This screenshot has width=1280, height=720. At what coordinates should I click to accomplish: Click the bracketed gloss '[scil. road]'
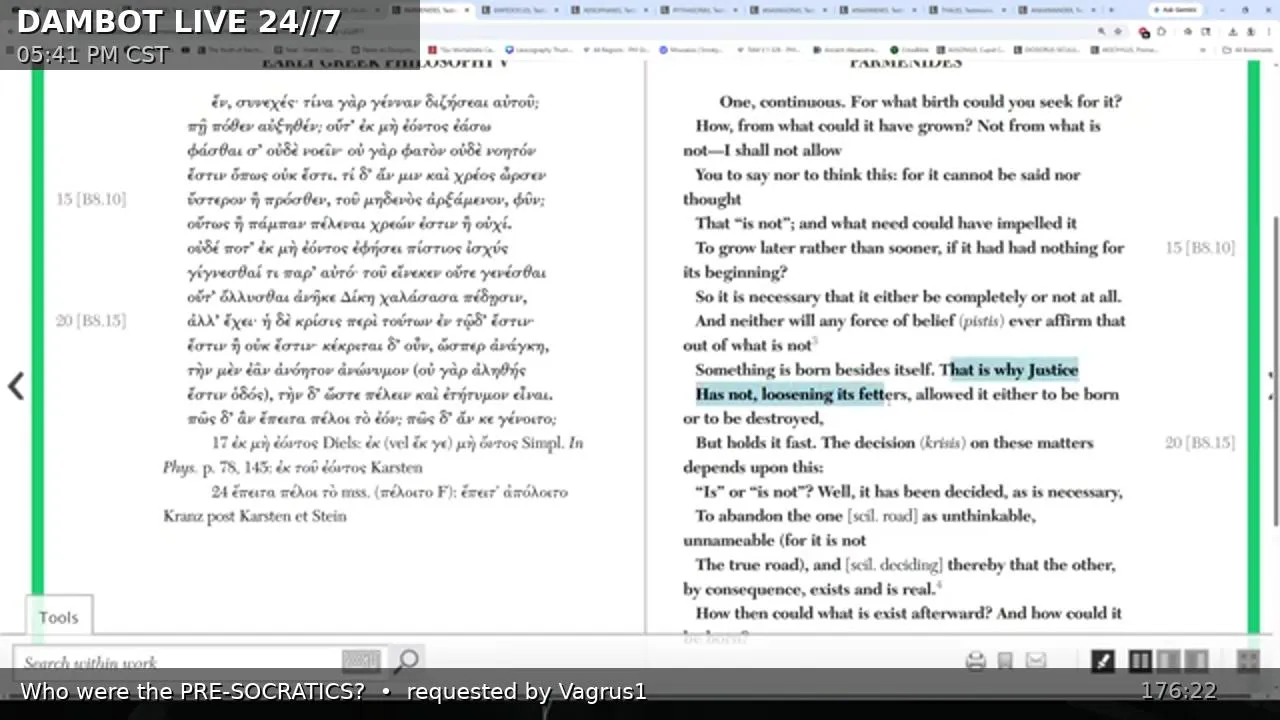tap(882, 516)
